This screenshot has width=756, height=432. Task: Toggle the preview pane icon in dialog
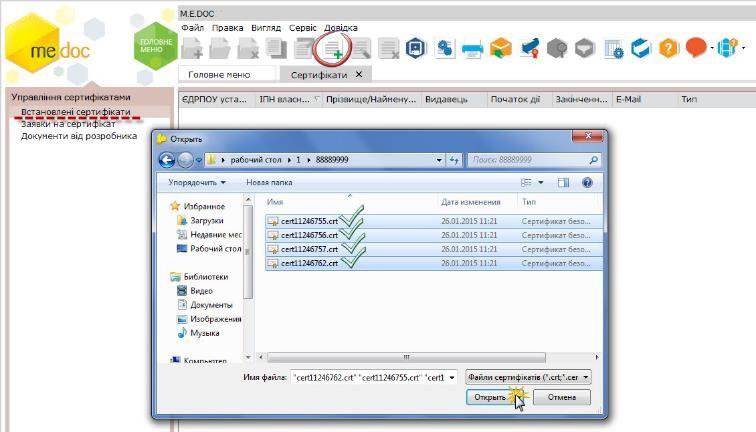click(x=563, y=183)
